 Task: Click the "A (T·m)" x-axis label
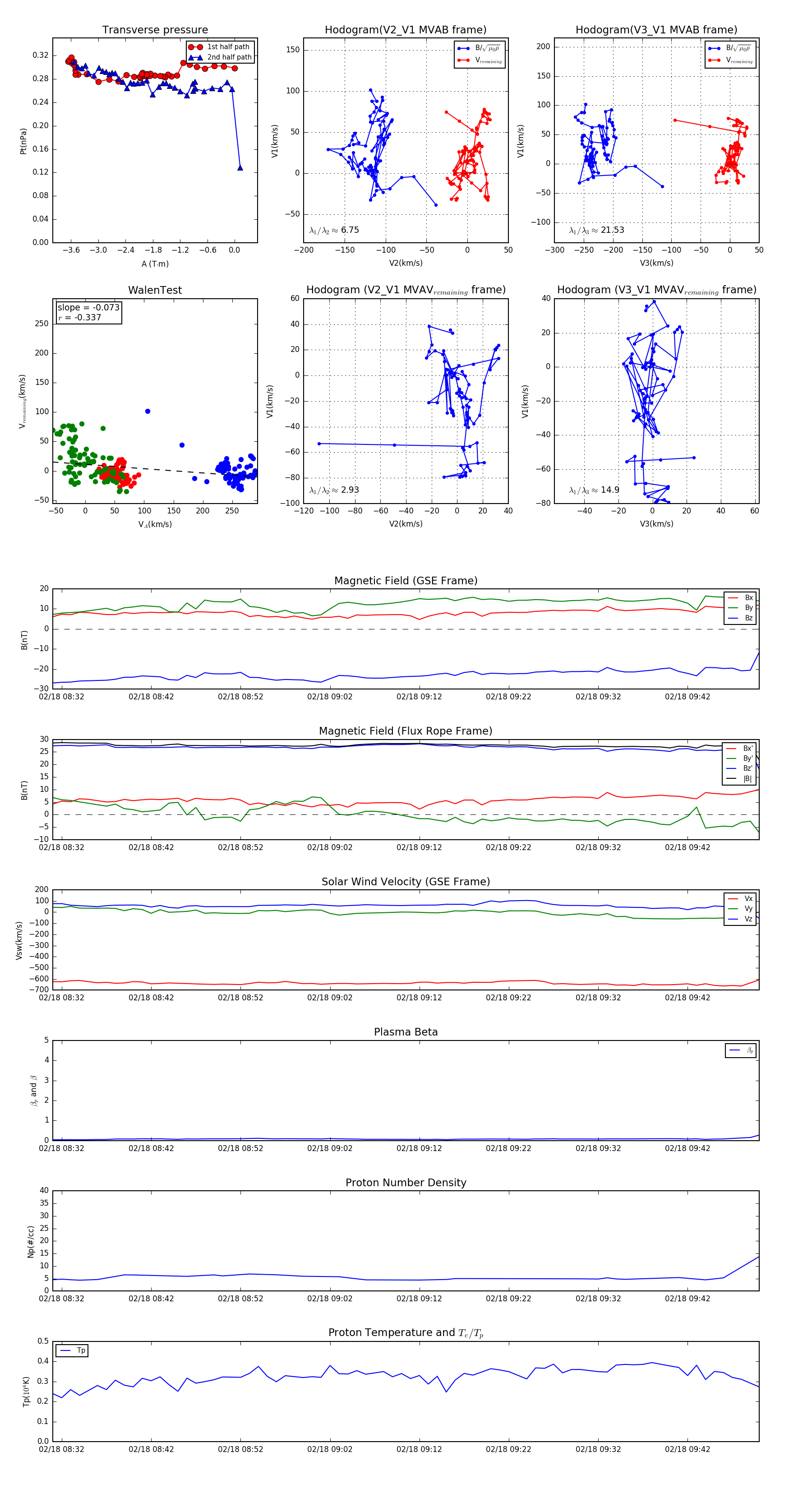coord(155,264)
